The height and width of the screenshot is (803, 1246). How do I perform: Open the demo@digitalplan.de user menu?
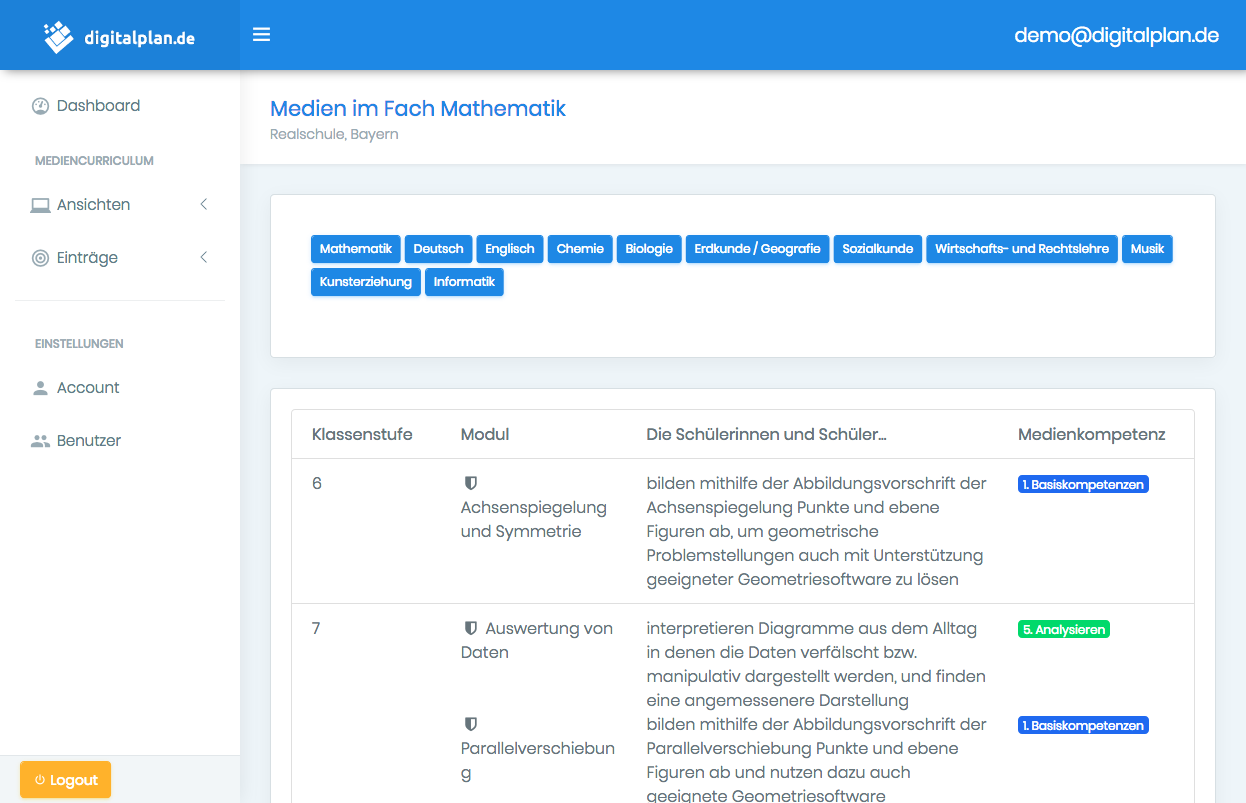point(1116,35)
